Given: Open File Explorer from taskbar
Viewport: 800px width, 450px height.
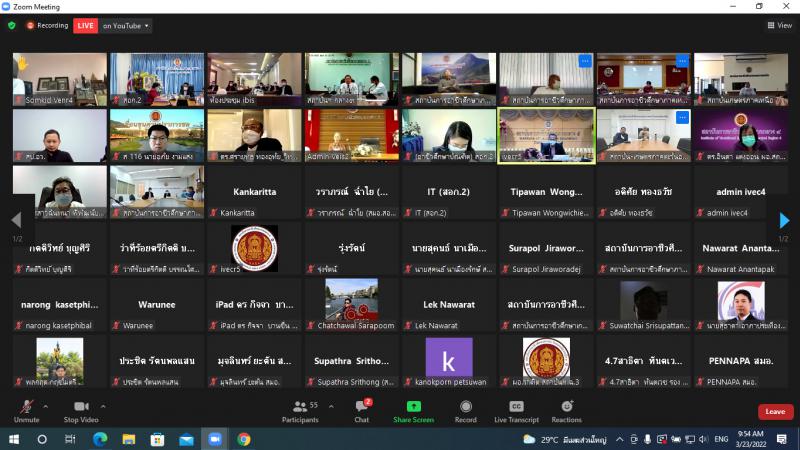Looking at the screenshot, I should tap(129, 439).
